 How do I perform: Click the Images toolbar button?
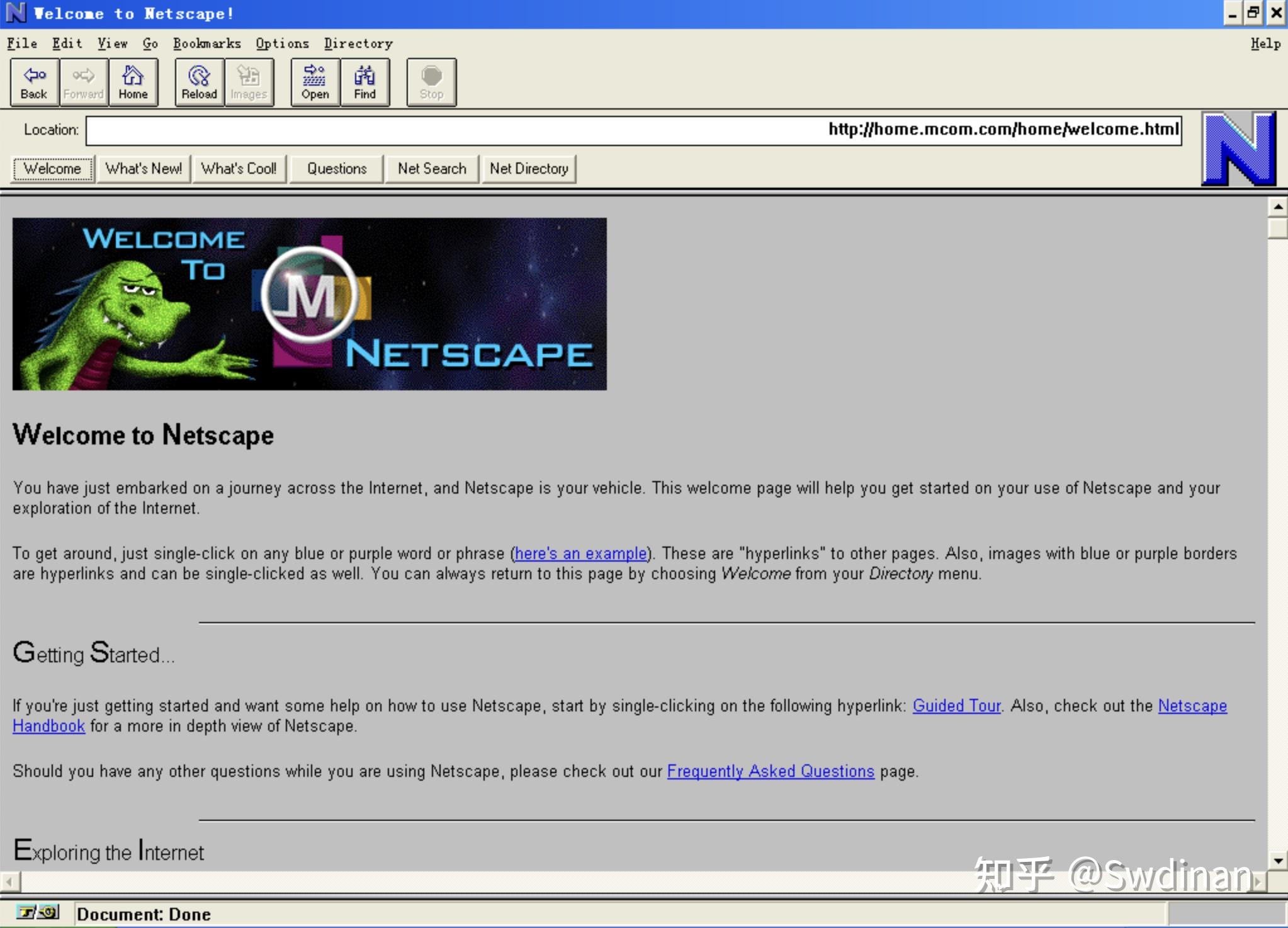pos(249,82)
